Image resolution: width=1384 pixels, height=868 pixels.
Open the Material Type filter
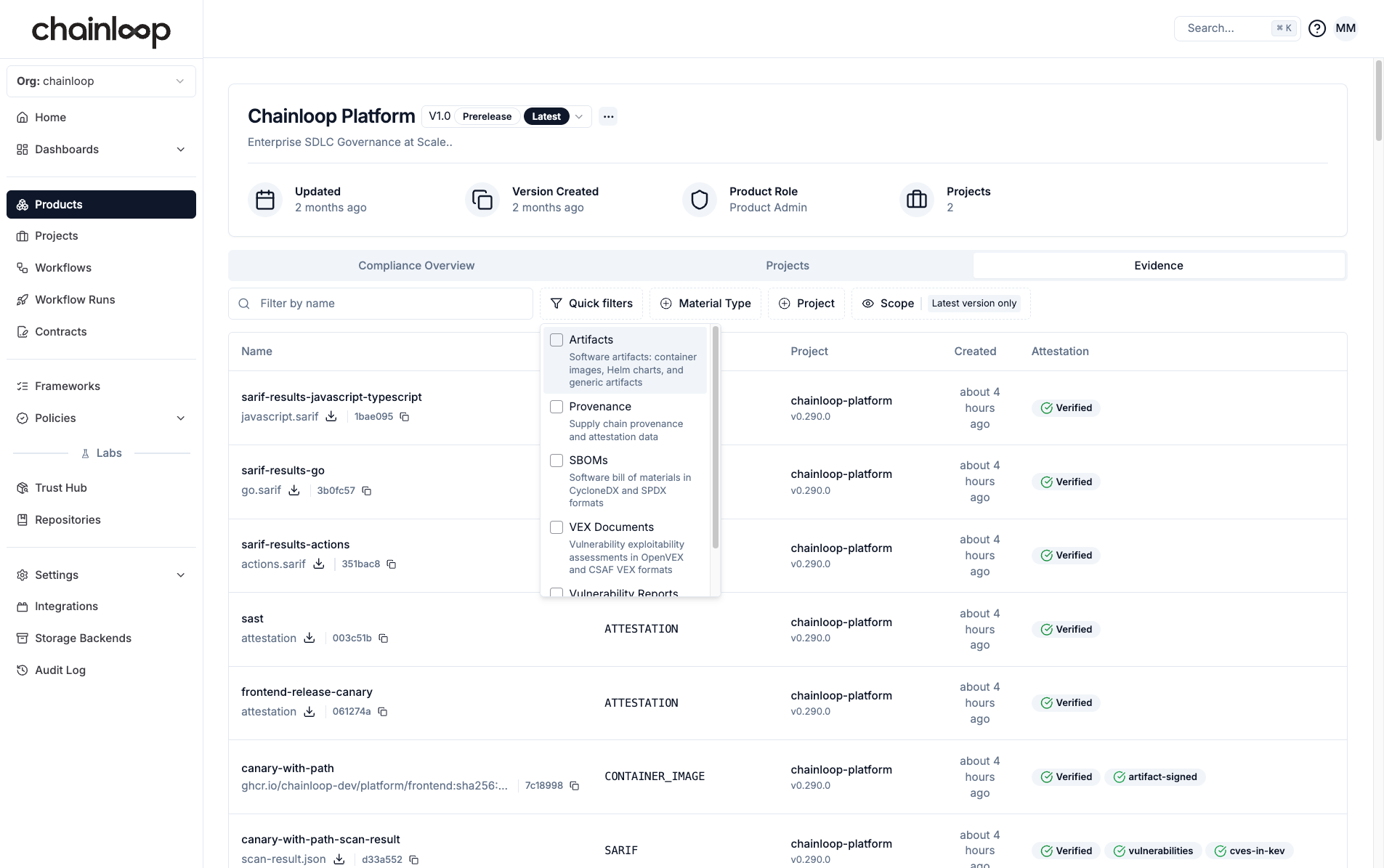pyautogui.click(x=705, y=304)
